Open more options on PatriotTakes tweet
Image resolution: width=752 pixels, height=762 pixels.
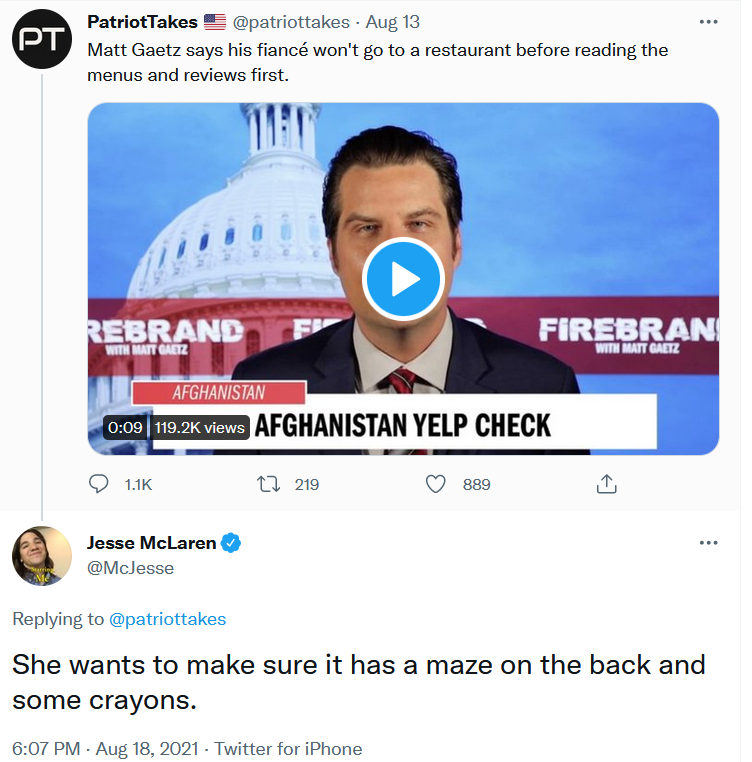click(708, 22)
